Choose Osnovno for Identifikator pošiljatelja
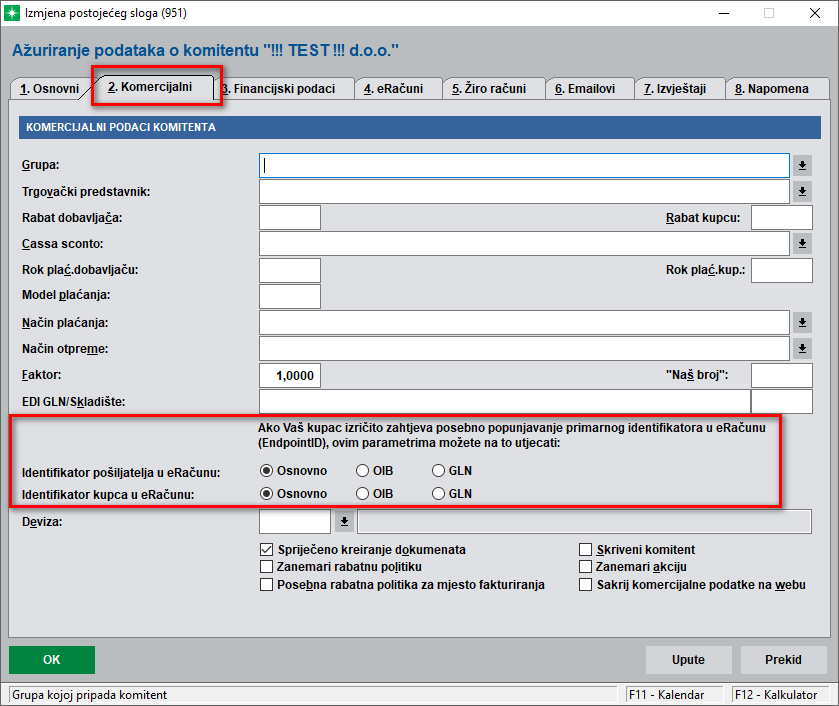The image size is (839, 706). (267, 471)
